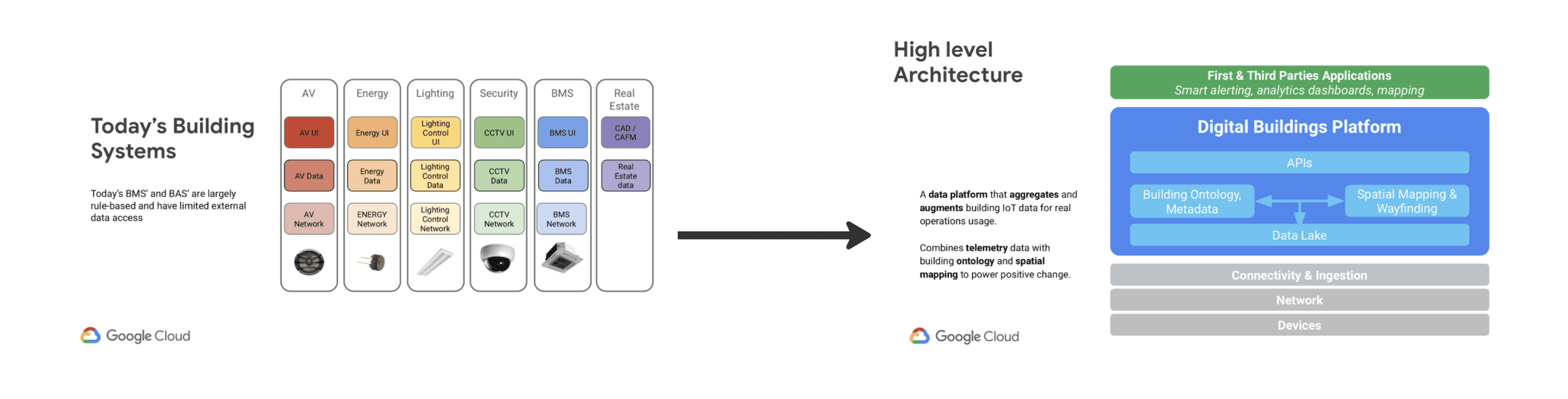Click the BMS Network box
Screen dimensions: 1568x399
562,219
